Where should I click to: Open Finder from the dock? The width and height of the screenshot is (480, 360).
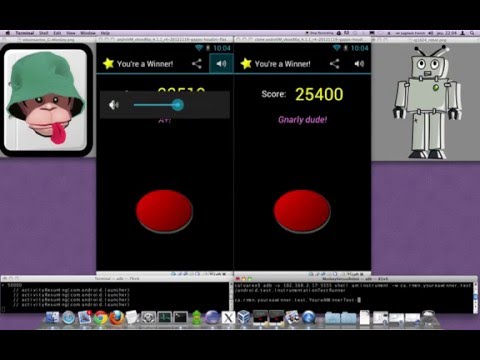[52, 318]
